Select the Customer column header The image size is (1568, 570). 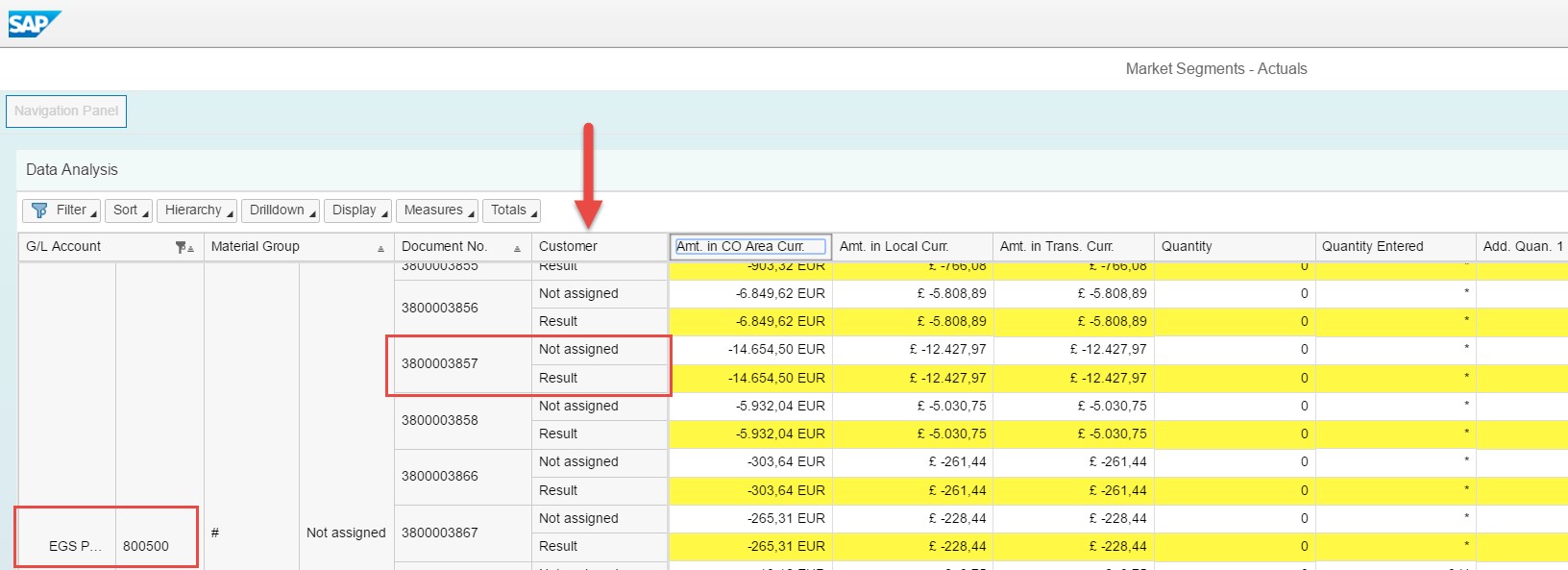568,247
